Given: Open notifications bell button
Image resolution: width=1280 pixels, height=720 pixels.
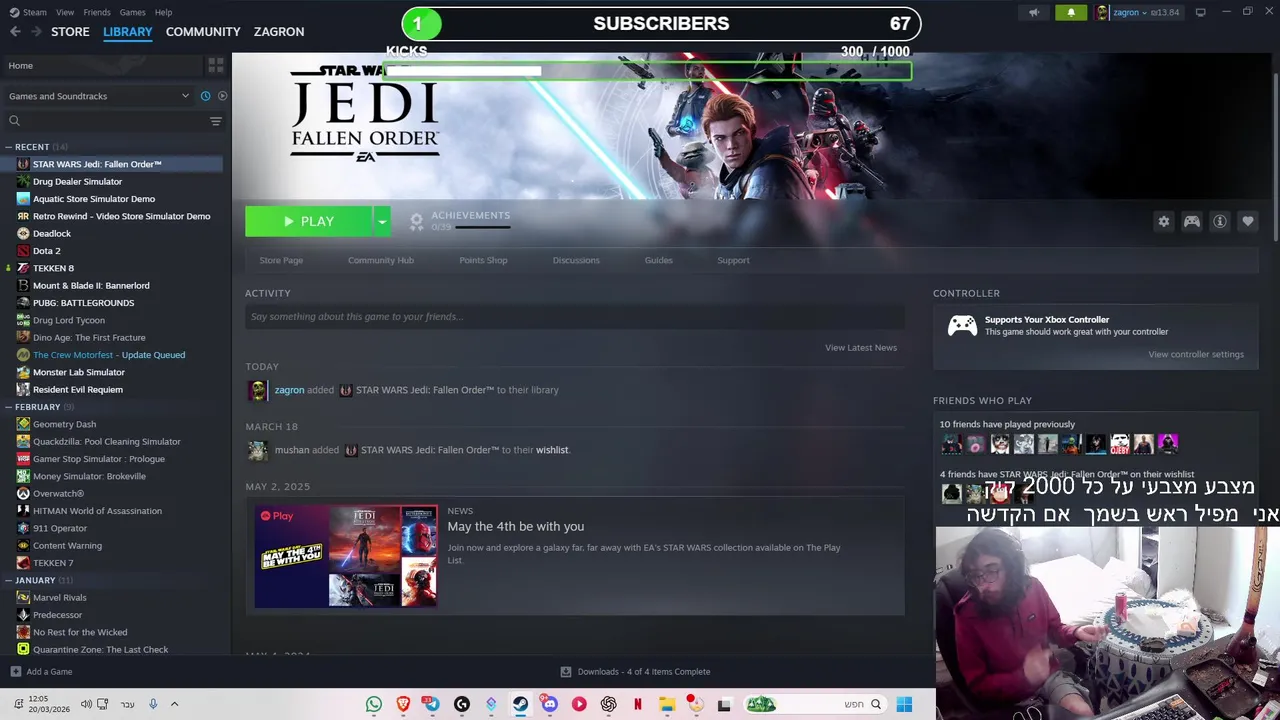Looking at the screenshot, I should click(1071, 13).
